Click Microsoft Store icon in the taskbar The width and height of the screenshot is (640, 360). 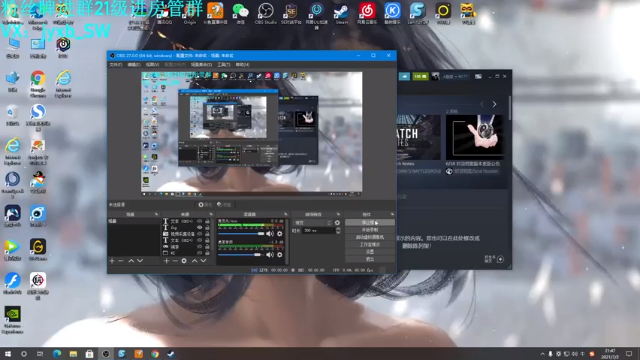coord(89,354)
